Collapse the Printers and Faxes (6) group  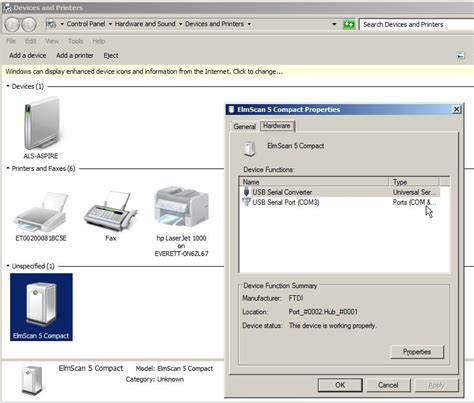pyautogui.click(x=8, y=168)
